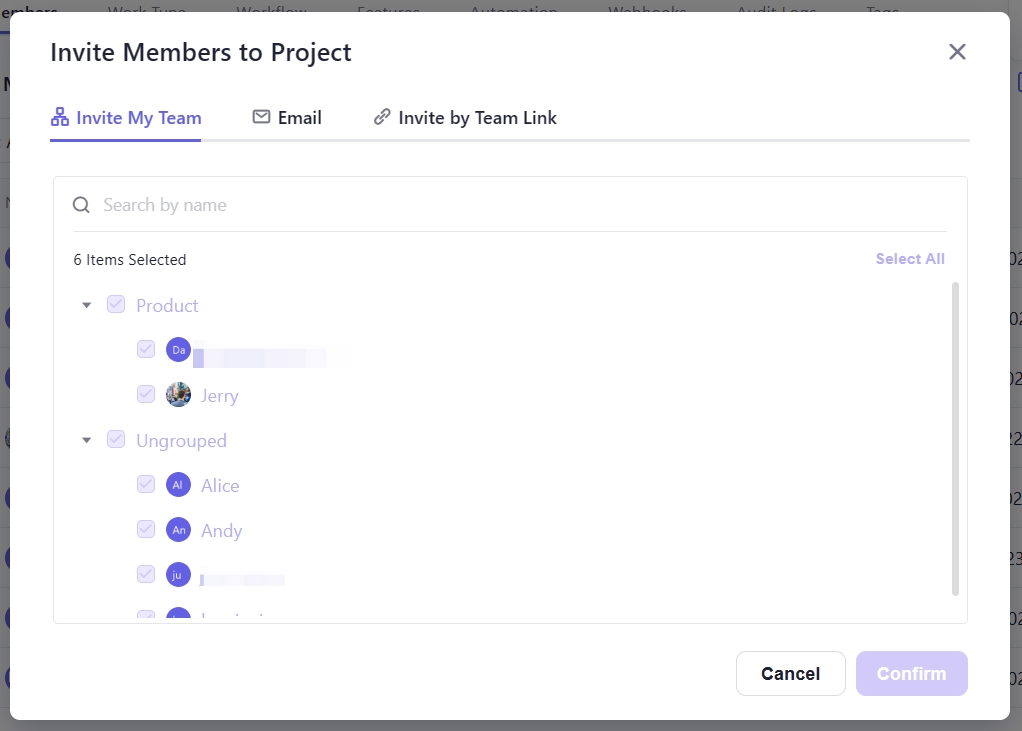Click the Select All link

(x=909, y=259)
